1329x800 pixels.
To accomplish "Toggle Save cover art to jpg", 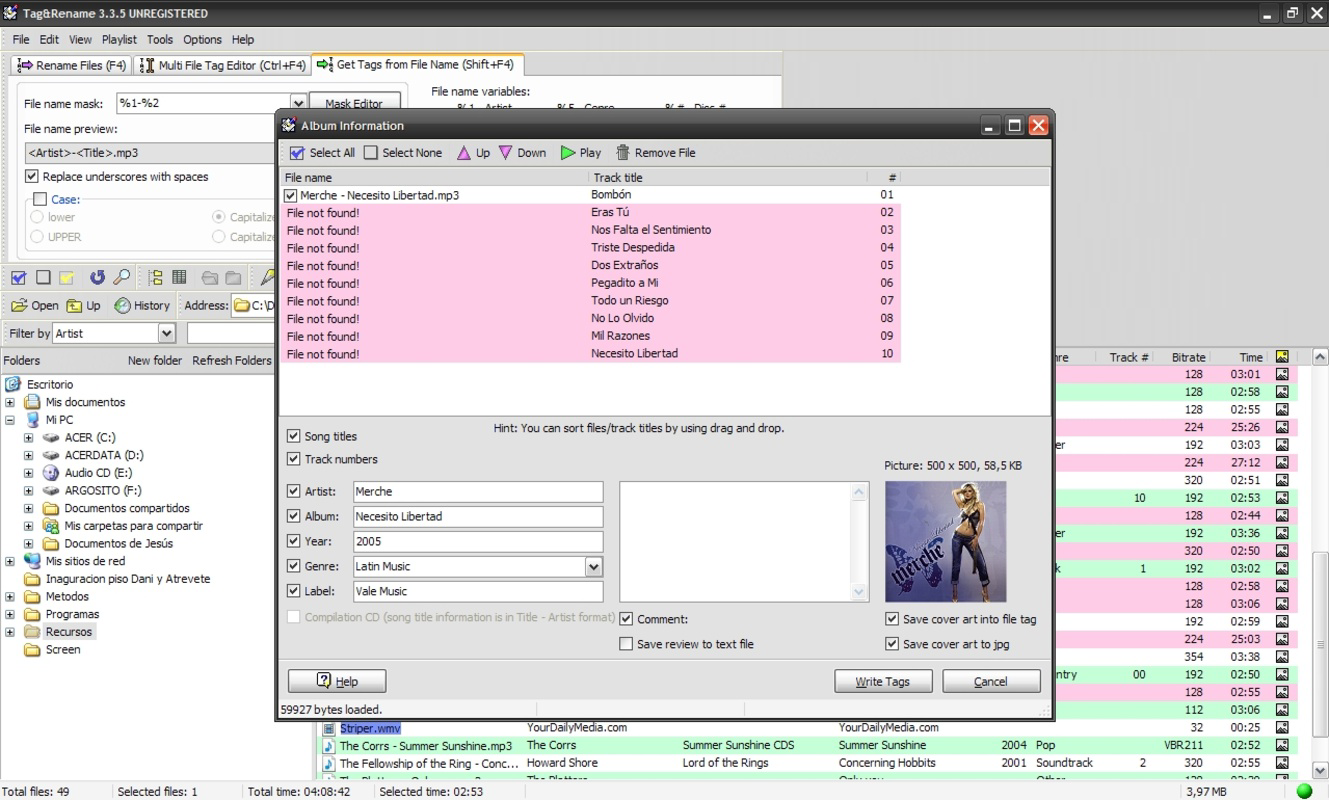I will [892, 644].
